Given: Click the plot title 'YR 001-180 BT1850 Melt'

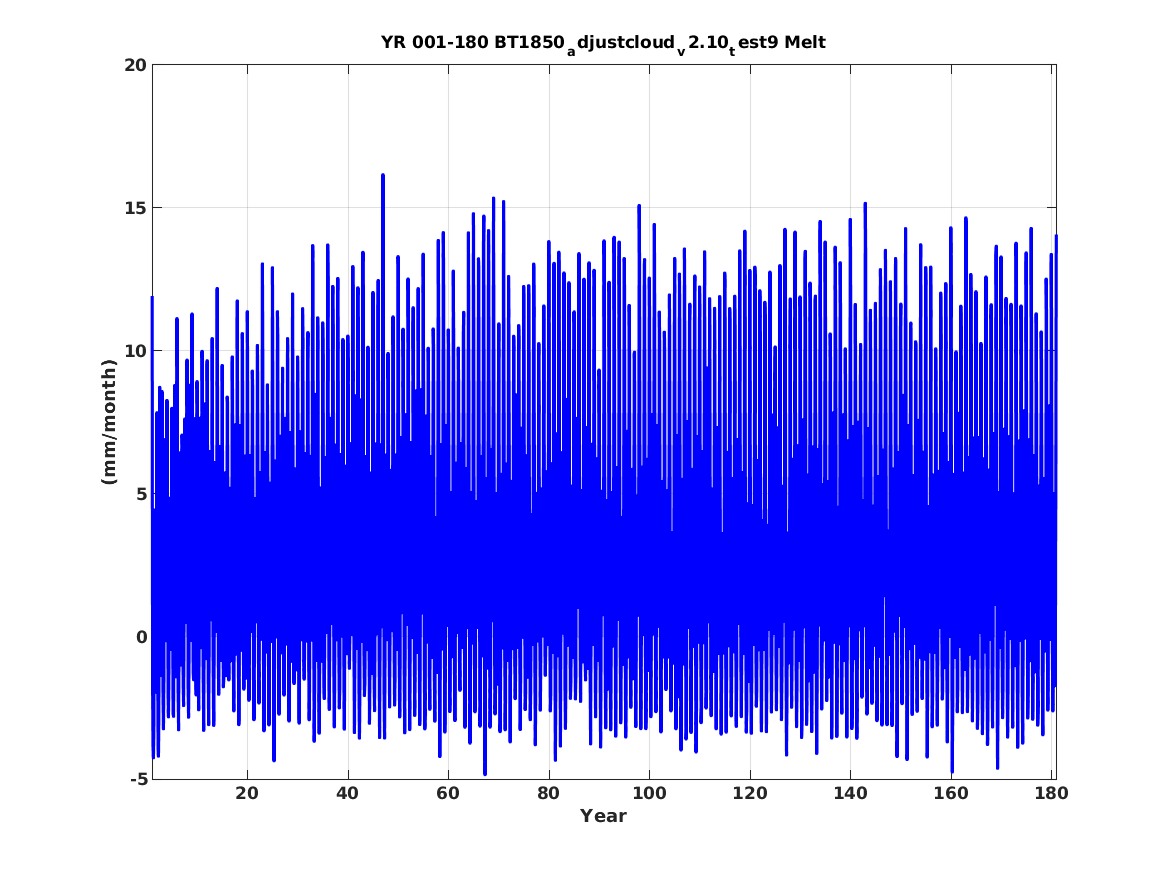Looking at the screenshot, I should [603, 43].
